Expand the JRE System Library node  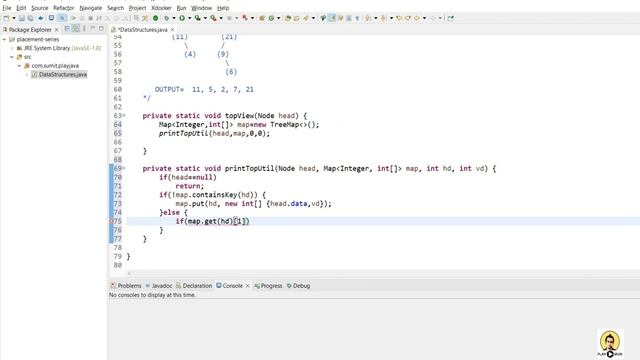(12, 48)
